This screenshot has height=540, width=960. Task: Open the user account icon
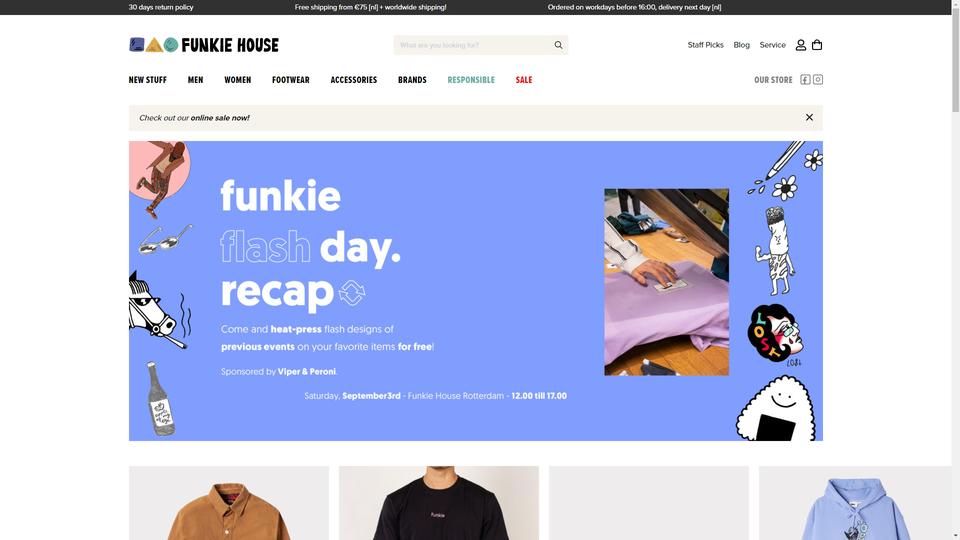pos(800,45)
